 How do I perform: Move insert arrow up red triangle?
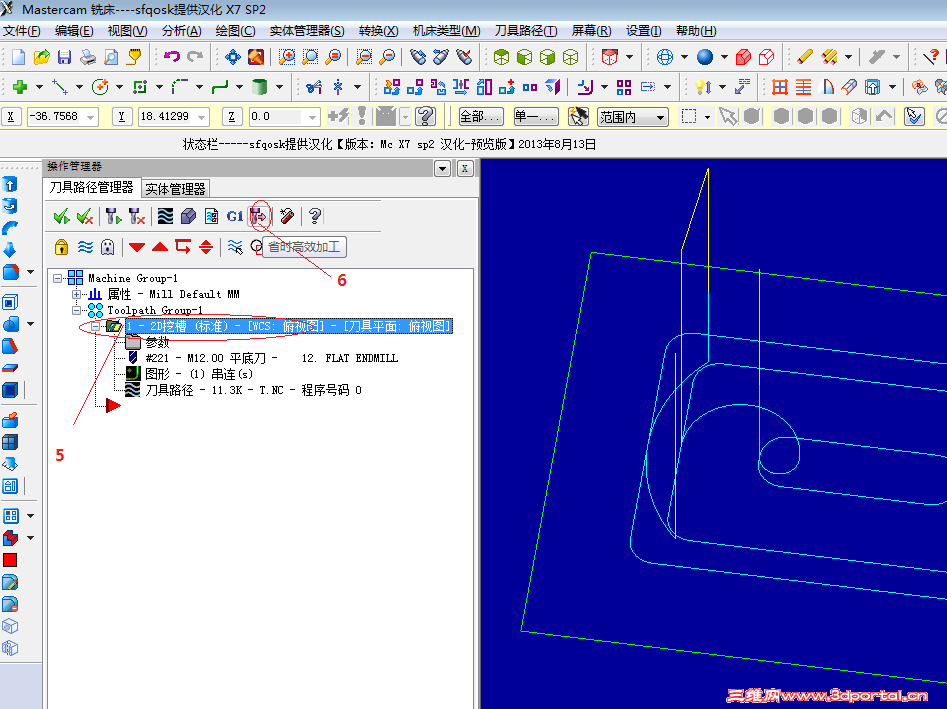(x=160, y=247)
